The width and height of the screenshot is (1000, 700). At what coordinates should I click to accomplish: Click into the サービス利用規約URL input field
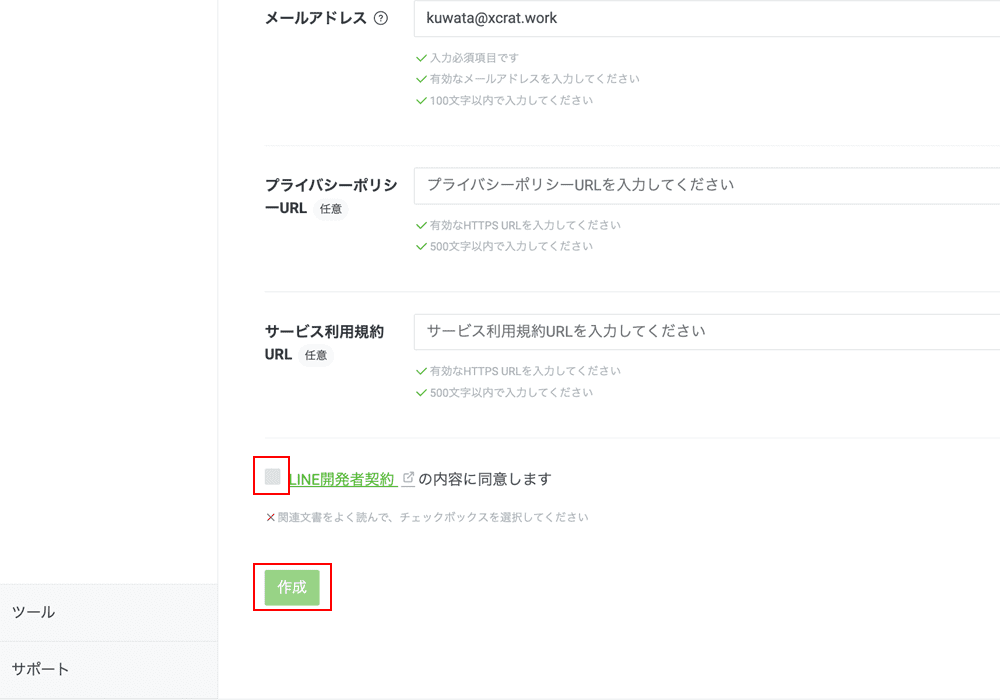(x=700, y=331)
